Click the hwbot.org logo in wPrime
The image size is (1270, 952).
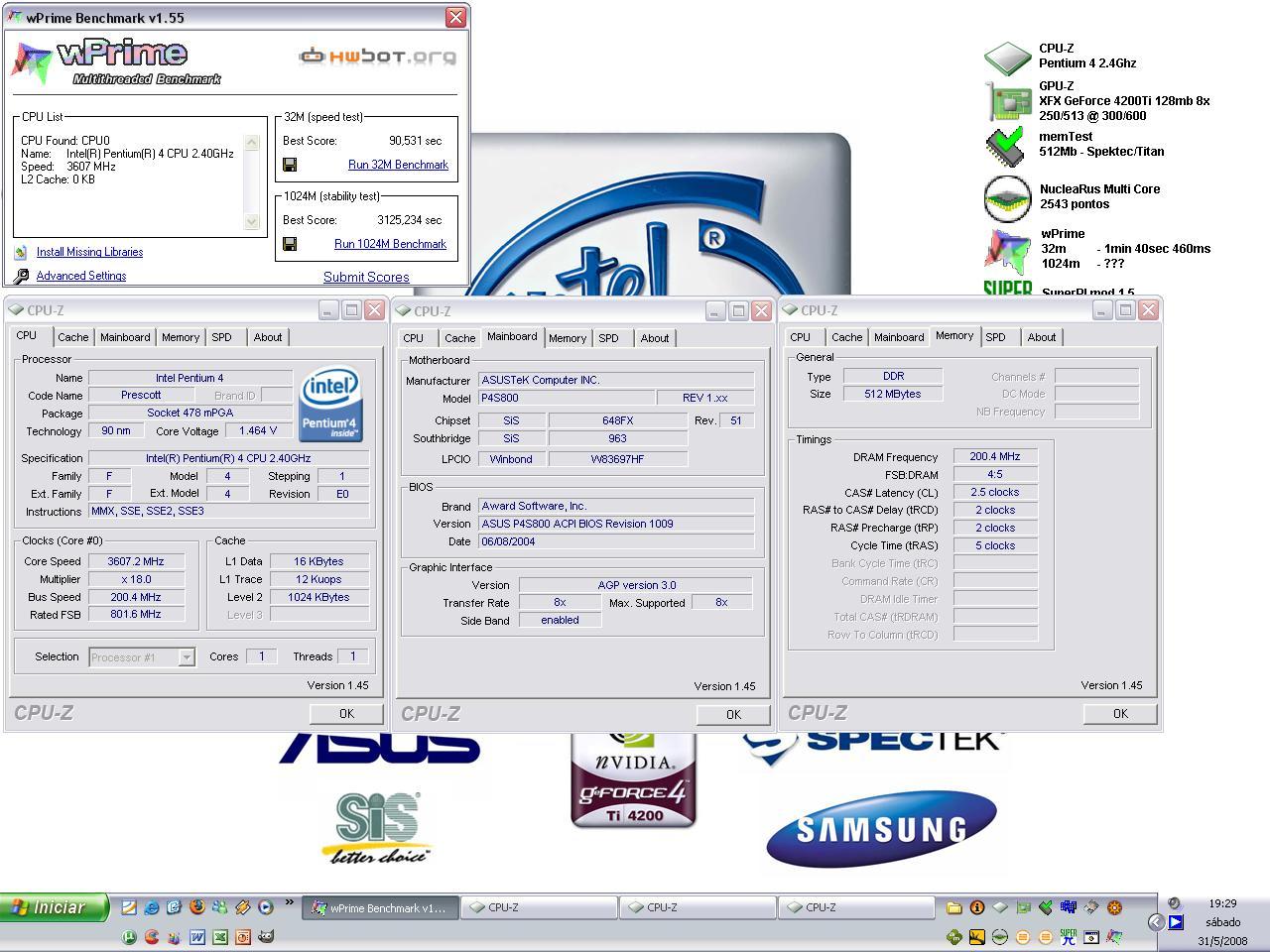(x=378, y=56)
